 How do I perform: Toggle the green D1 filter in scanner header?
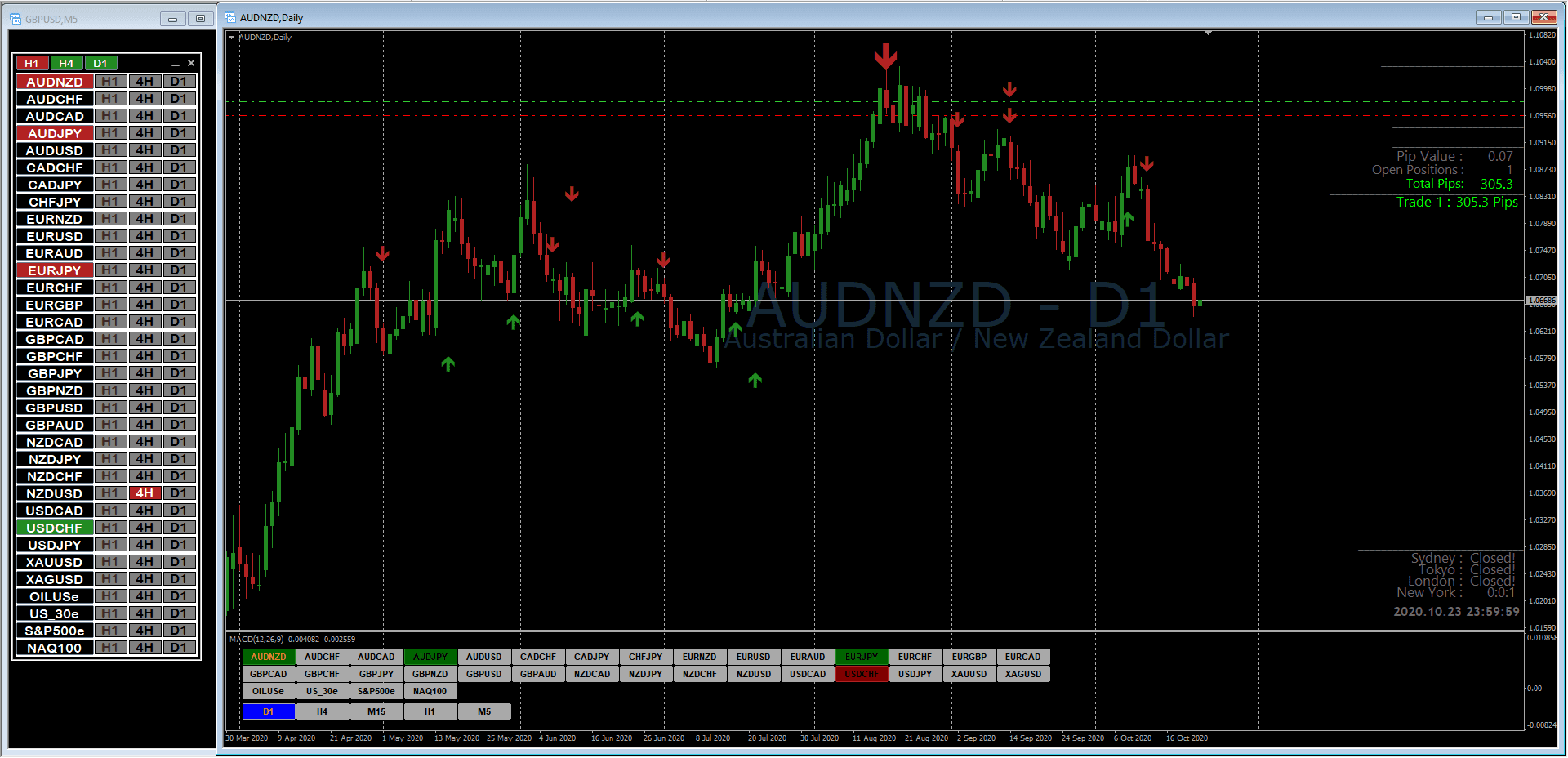(x=100, y=63)
